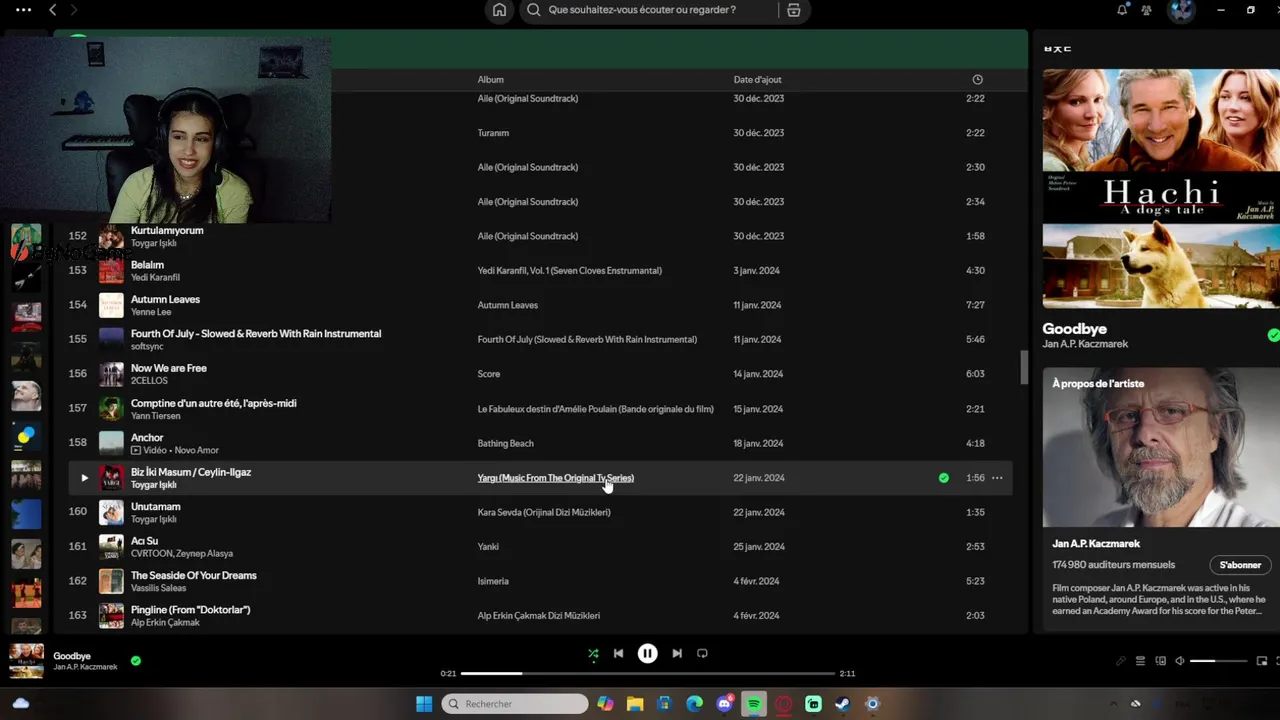1280x720 pixels.
Task: Open the Windows Start button
Action: point(424,704)
